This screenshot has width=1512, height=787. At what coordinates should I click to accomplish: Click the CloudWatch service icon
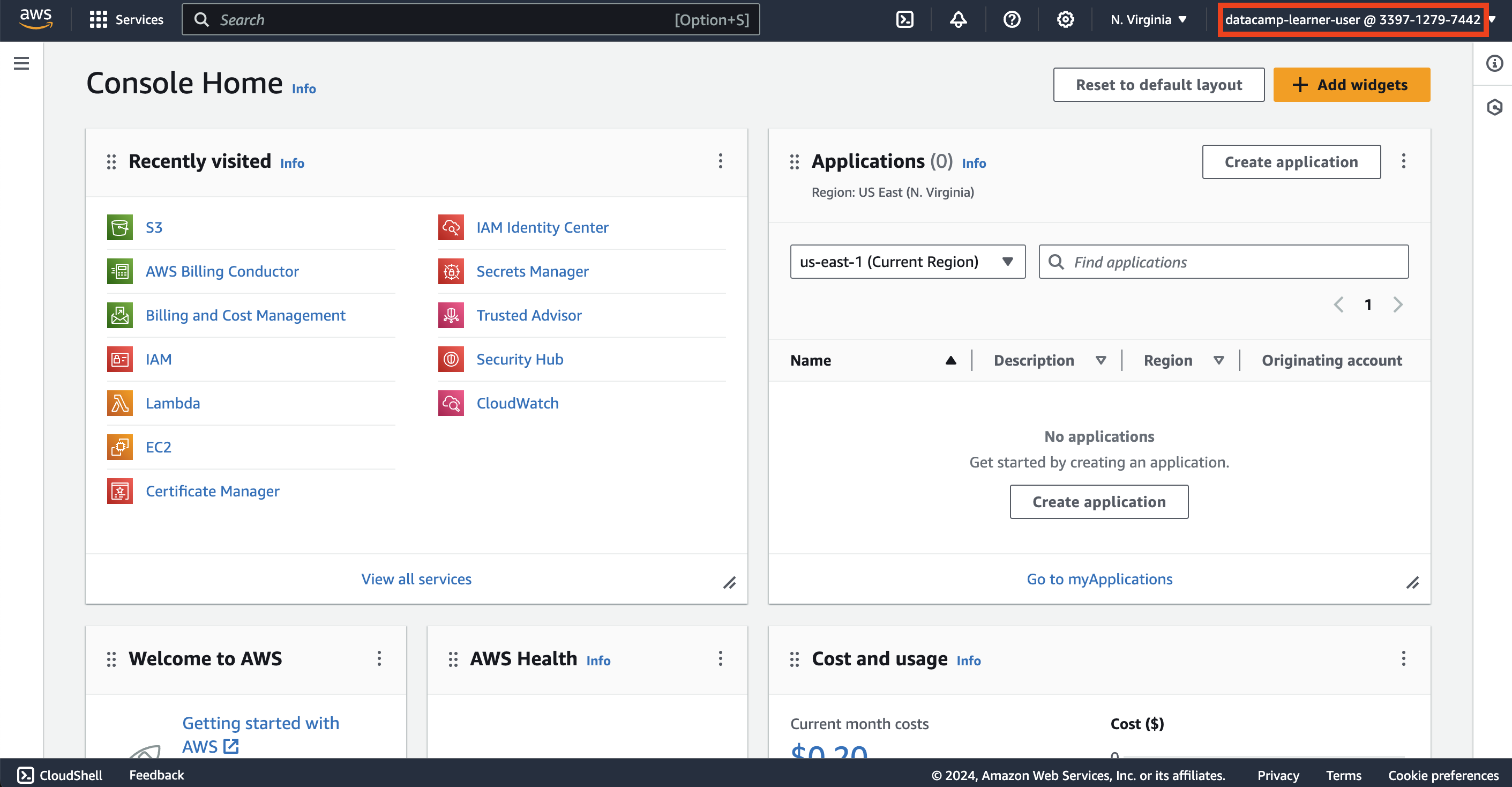click(451, 403)
